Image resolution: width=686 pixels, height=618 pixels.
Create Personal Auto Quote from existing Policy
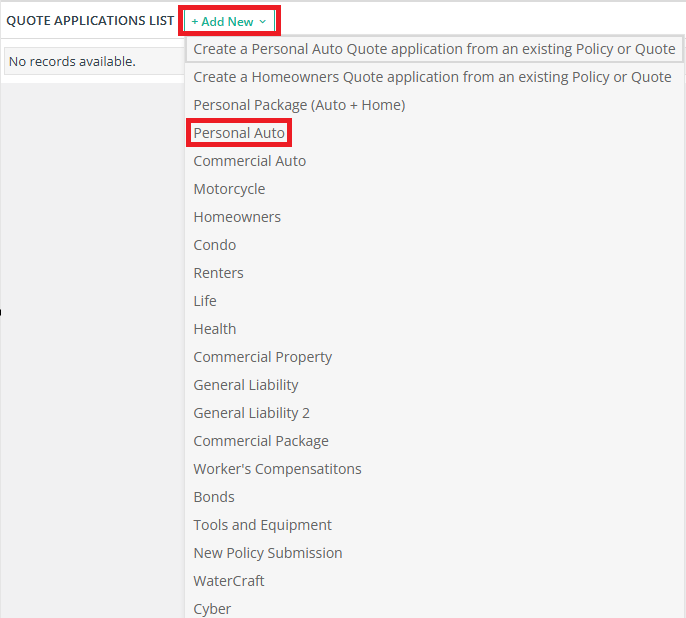pyautogui.click(x=434, y=49)
